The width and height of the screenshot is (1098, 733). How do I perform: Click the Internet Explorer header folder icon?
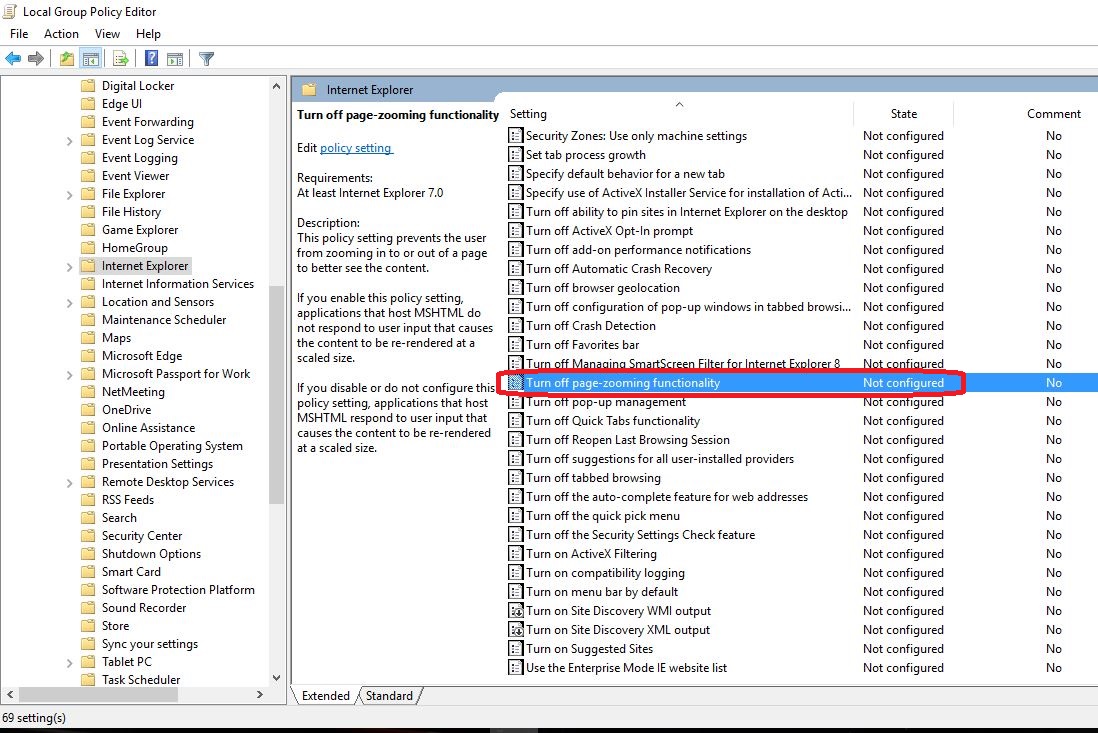pyautogui.click(x=309, y=90)
